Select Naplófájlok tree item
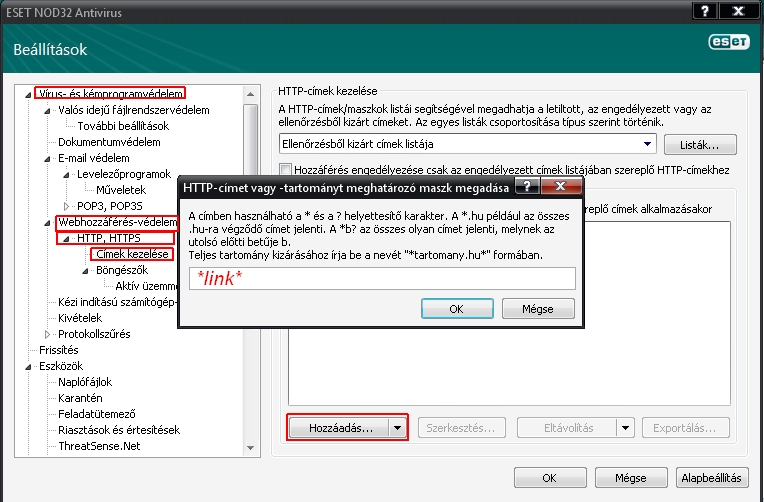This screenshot has height=502, width=764. tap(85, 382)
